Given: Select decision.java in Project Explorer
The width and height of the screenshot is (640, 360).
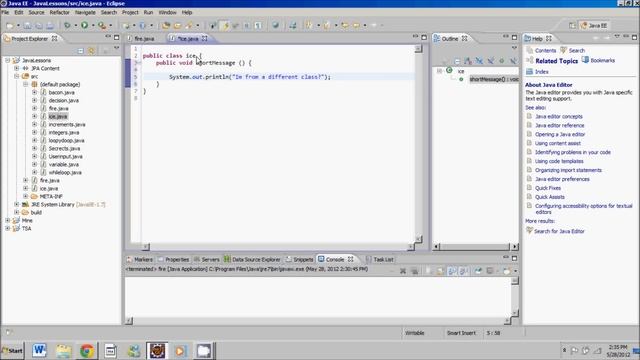Looking at the screenshot, I should tap(64, 100).
